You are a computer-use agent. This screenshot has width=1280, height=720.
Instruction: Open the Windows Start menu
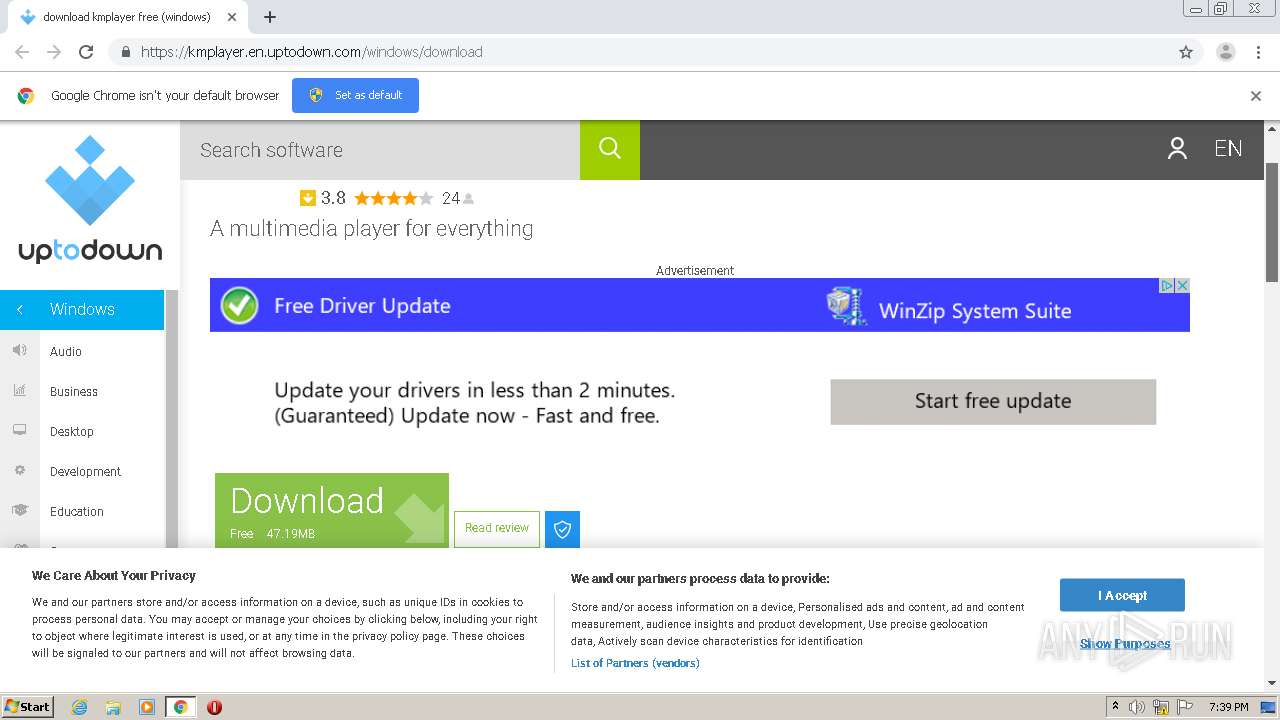(x=28, y=707)
